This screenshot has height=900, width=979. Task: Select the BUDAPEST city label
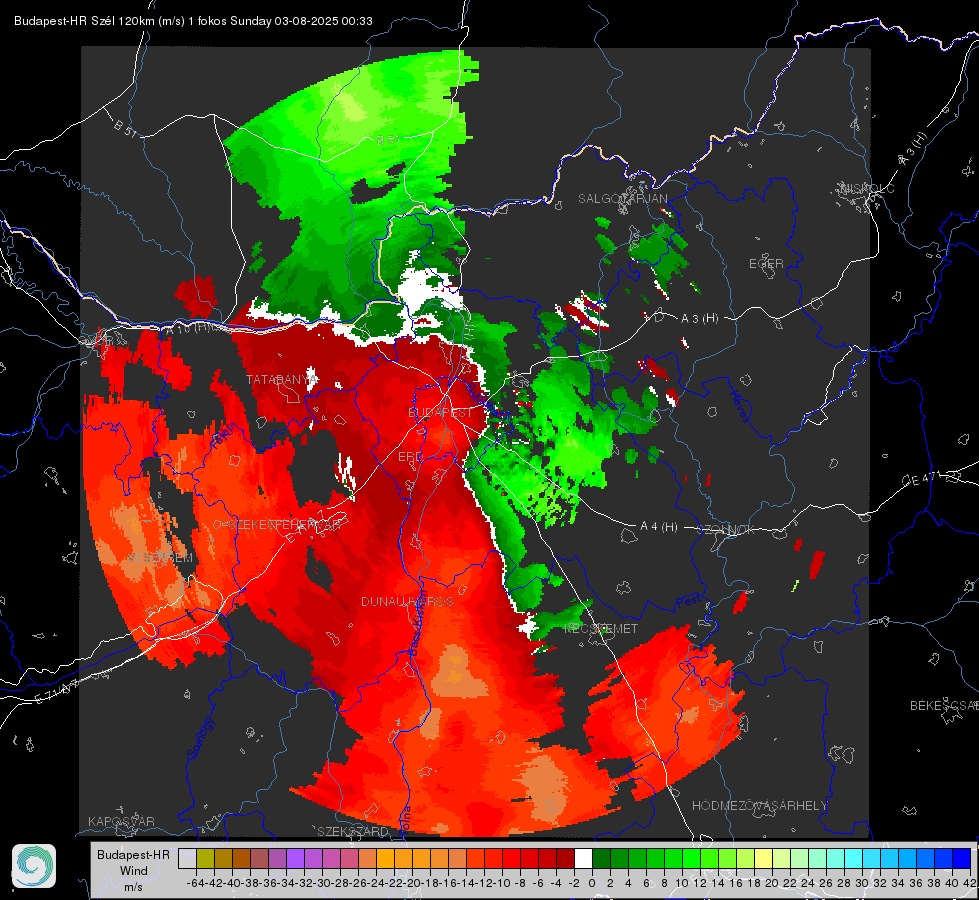440,413
